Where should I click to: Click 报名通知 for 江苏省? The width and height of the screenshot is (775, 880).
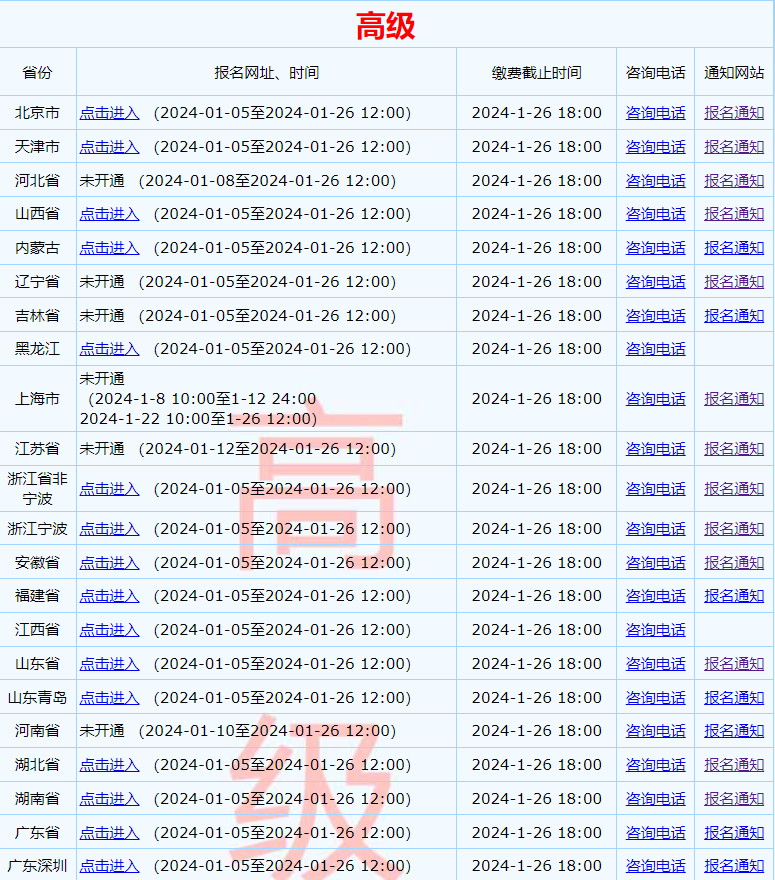734,449
